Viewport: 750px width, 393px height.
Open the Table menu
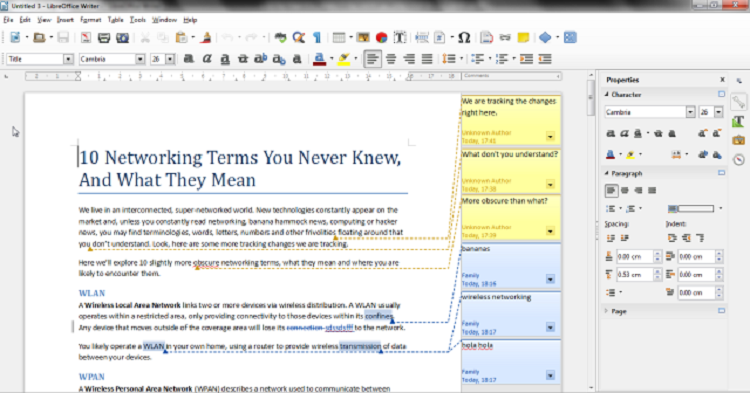[115, 20]
